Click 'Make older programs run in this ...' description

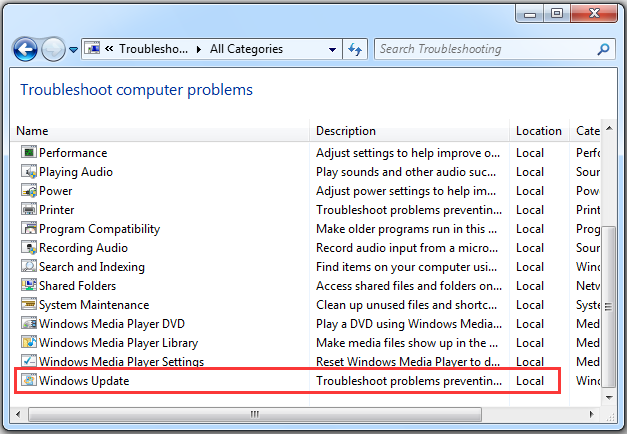pos(407,229)
